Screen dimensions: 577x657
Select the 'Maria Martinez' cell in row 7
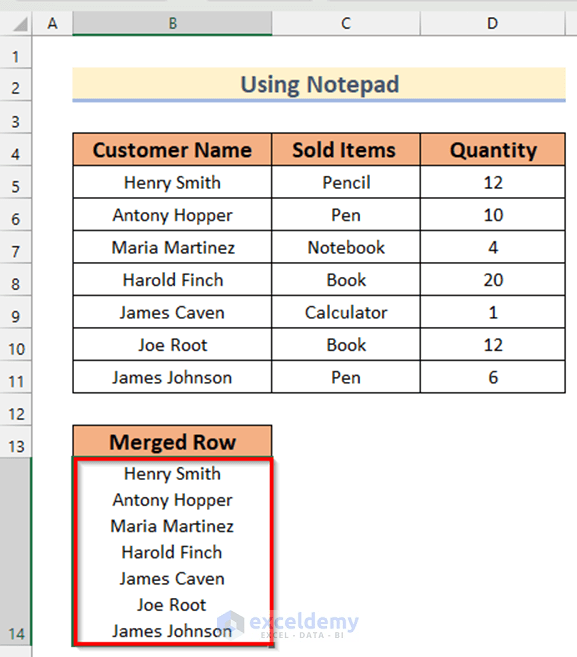[172, 247]
